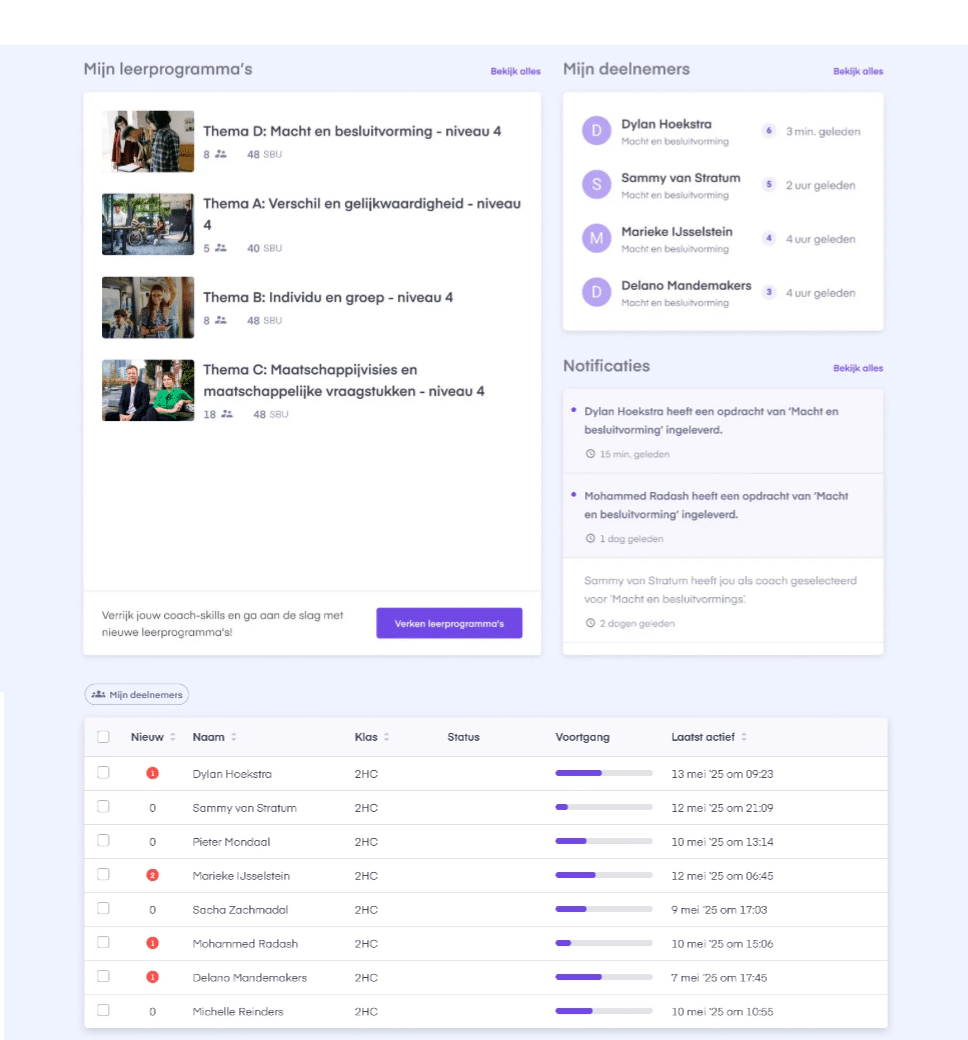Screen dimensions: 968x1040
Task: Open Thema B: Individu en groep program
Action: [x=328, y=297]
